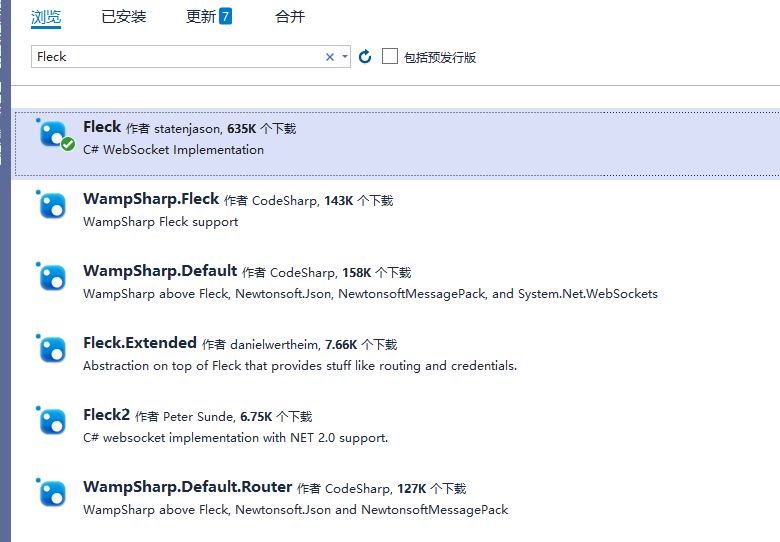Switch to the 浏览 tab
Screen dimensions: 780x542
click(x=46, y=17)
